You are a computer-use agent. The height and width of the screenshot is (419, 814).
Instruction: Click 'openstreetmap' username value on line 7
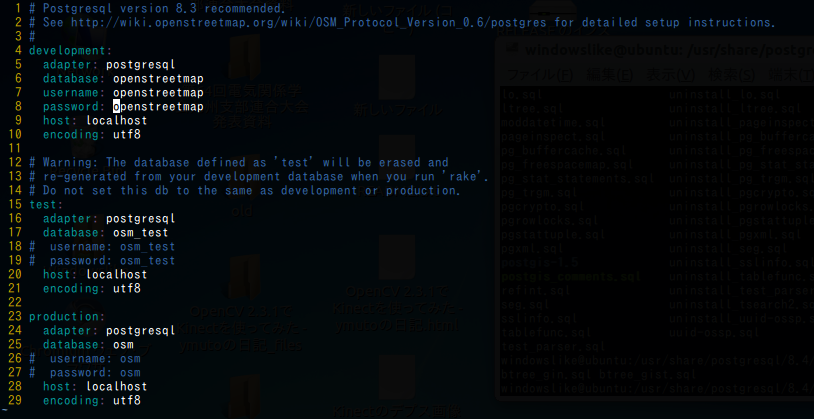[x=158, y=92]
